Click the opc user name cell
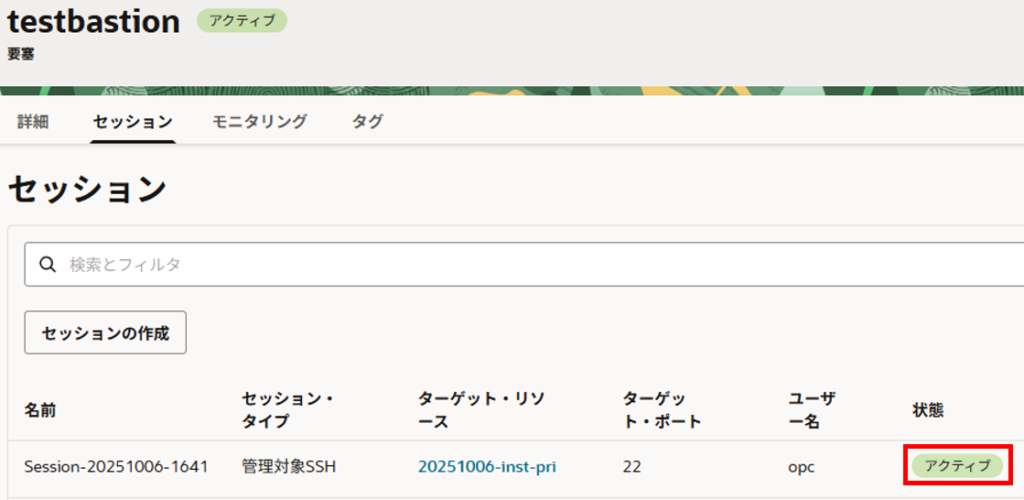Screen dimensions: 1024x500 coord(802,466)
